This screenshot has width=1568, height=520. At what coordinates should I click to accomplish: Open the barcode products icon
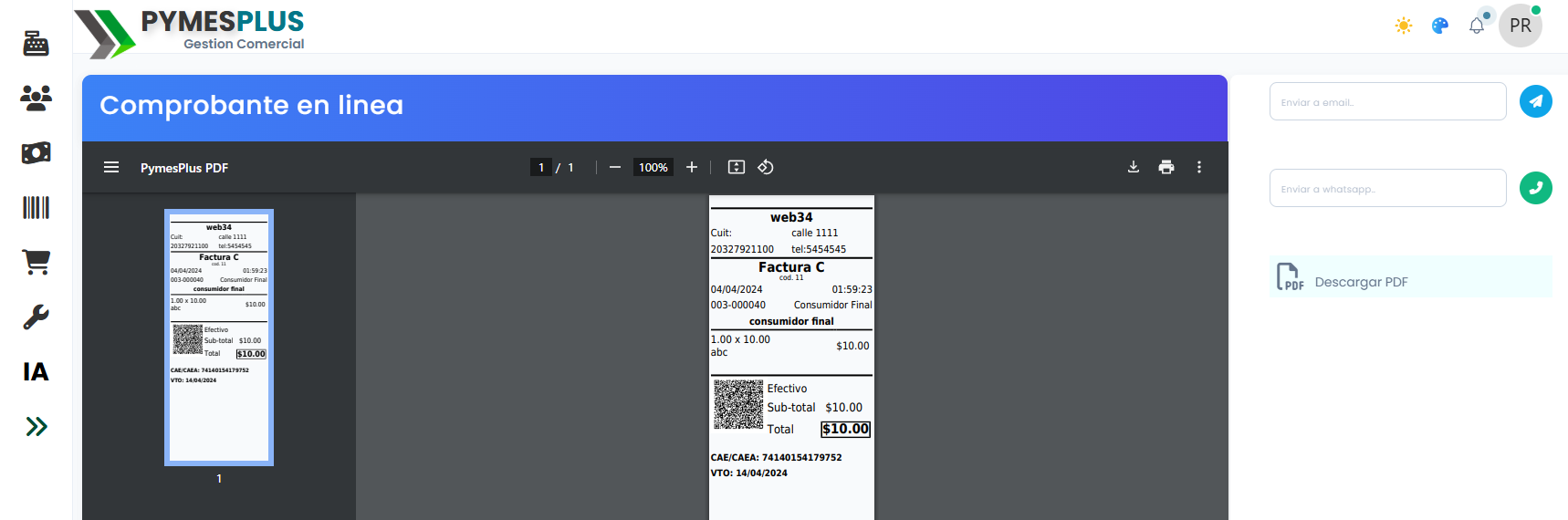point(36,207)
